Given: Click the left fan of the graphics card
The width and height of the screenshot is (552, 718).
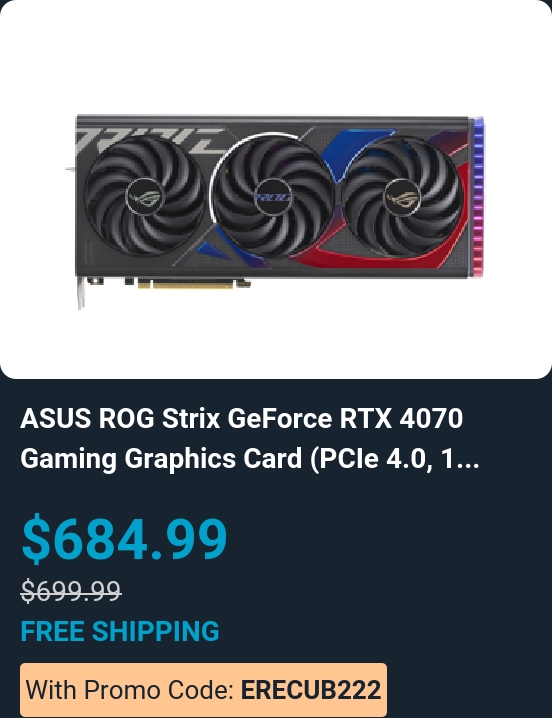Looking at the screenshot, I should [144, 197].
